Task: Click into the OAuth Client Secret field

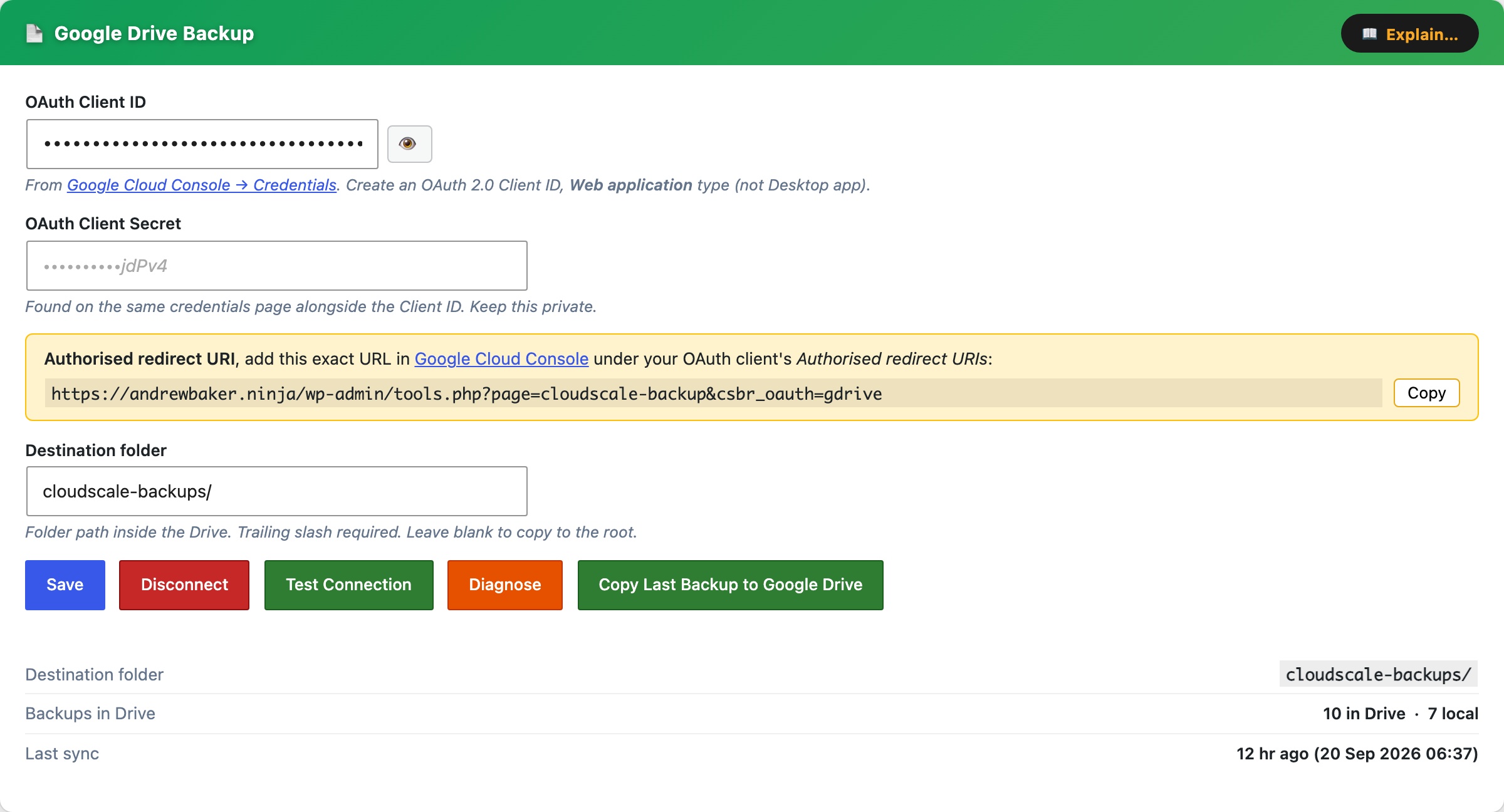Action: coord(277,266)
